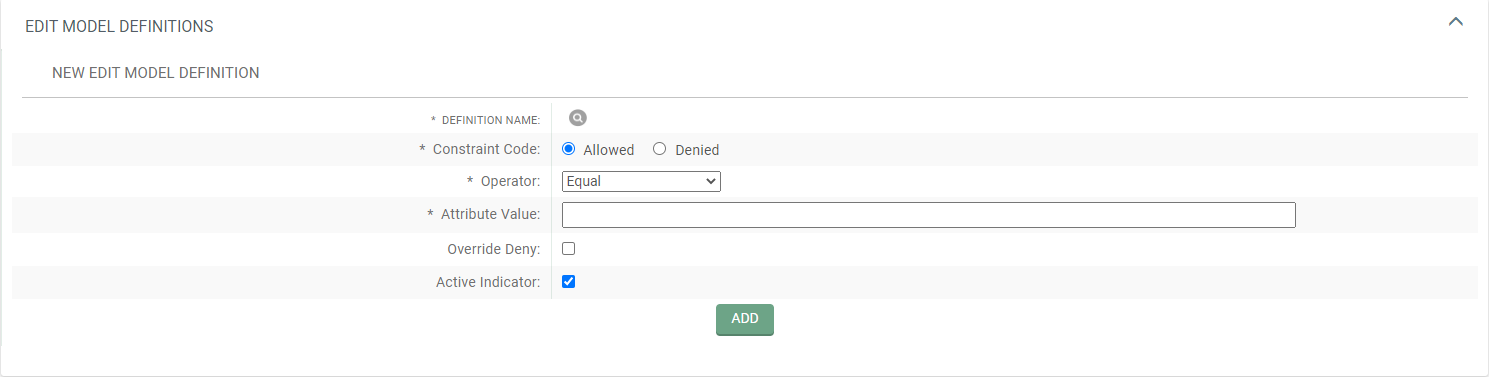Click the EDIT MODEL DEFINITIONS header title
Viewport: 1489px width, 377px height.
point(119,27)
